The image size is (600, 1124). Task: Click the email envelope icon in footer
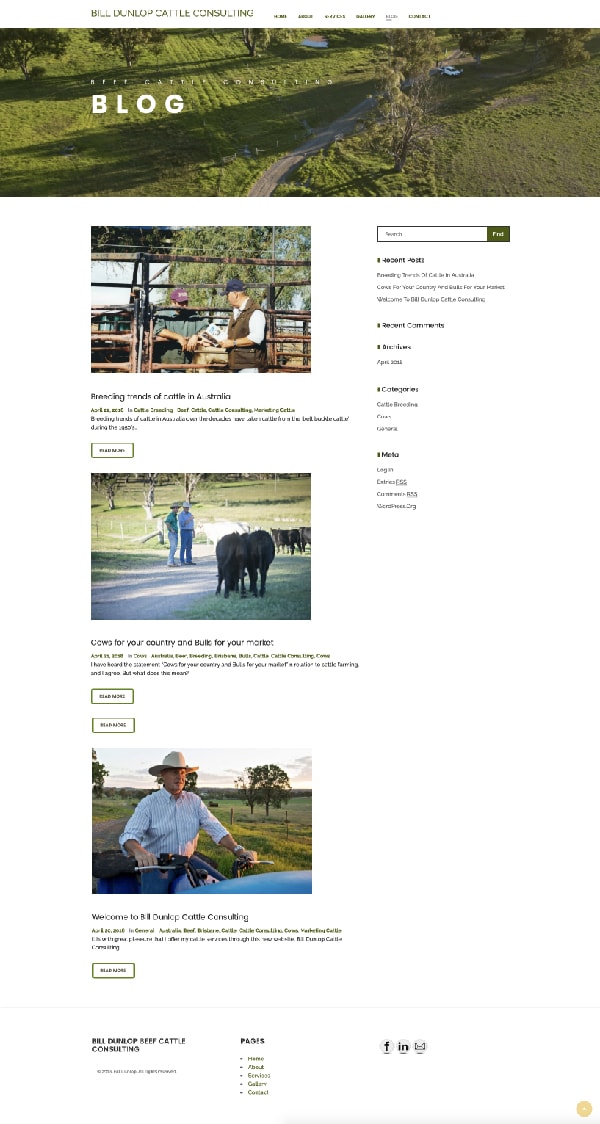pos(420,1047)
